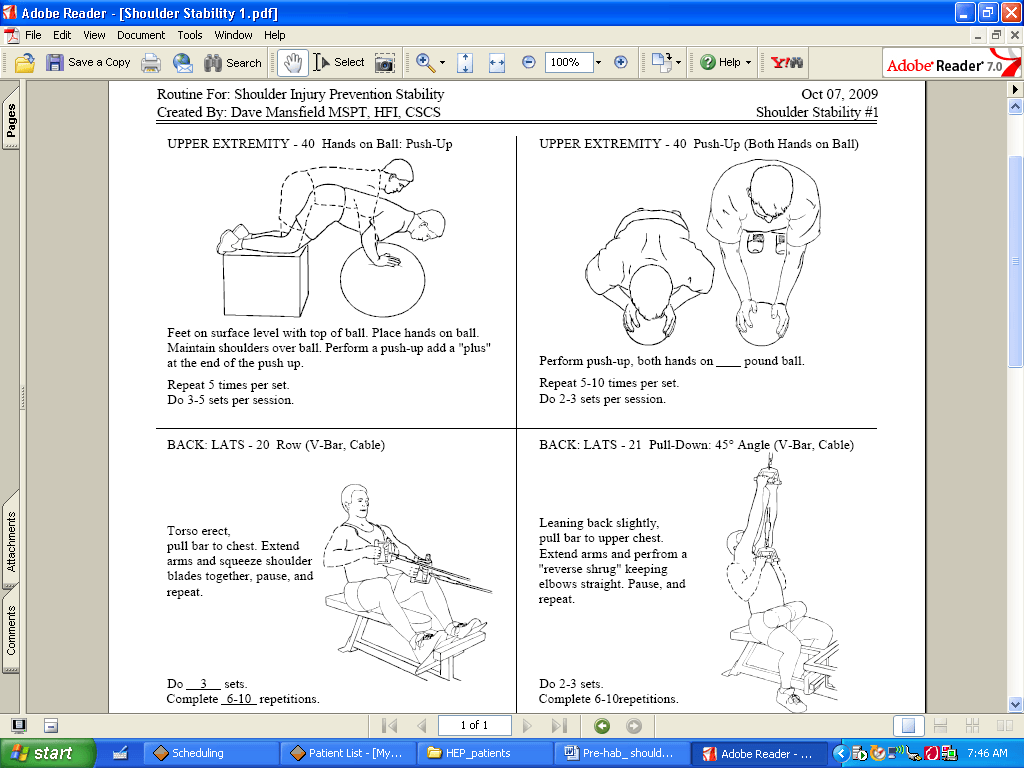Expand the Comments side panel tab

(11, 630)
